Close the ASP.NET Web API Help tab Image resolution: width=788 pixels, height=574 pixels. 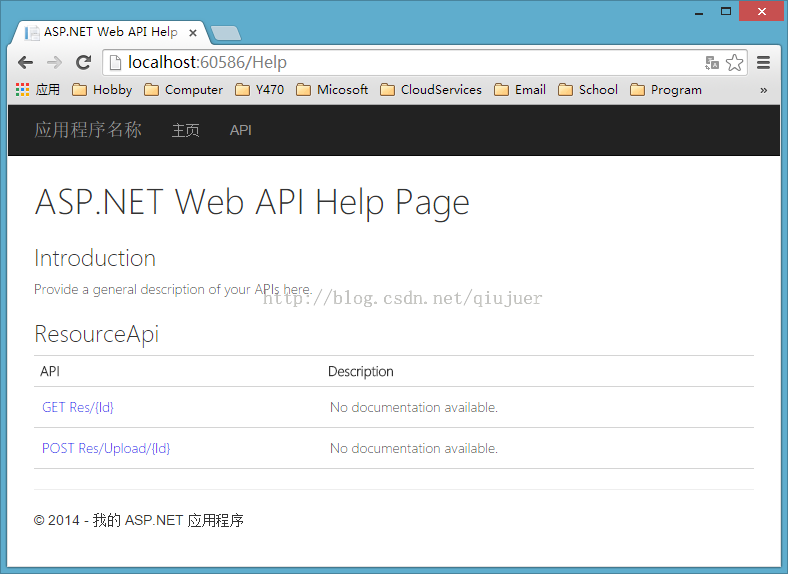coord(192,33)
